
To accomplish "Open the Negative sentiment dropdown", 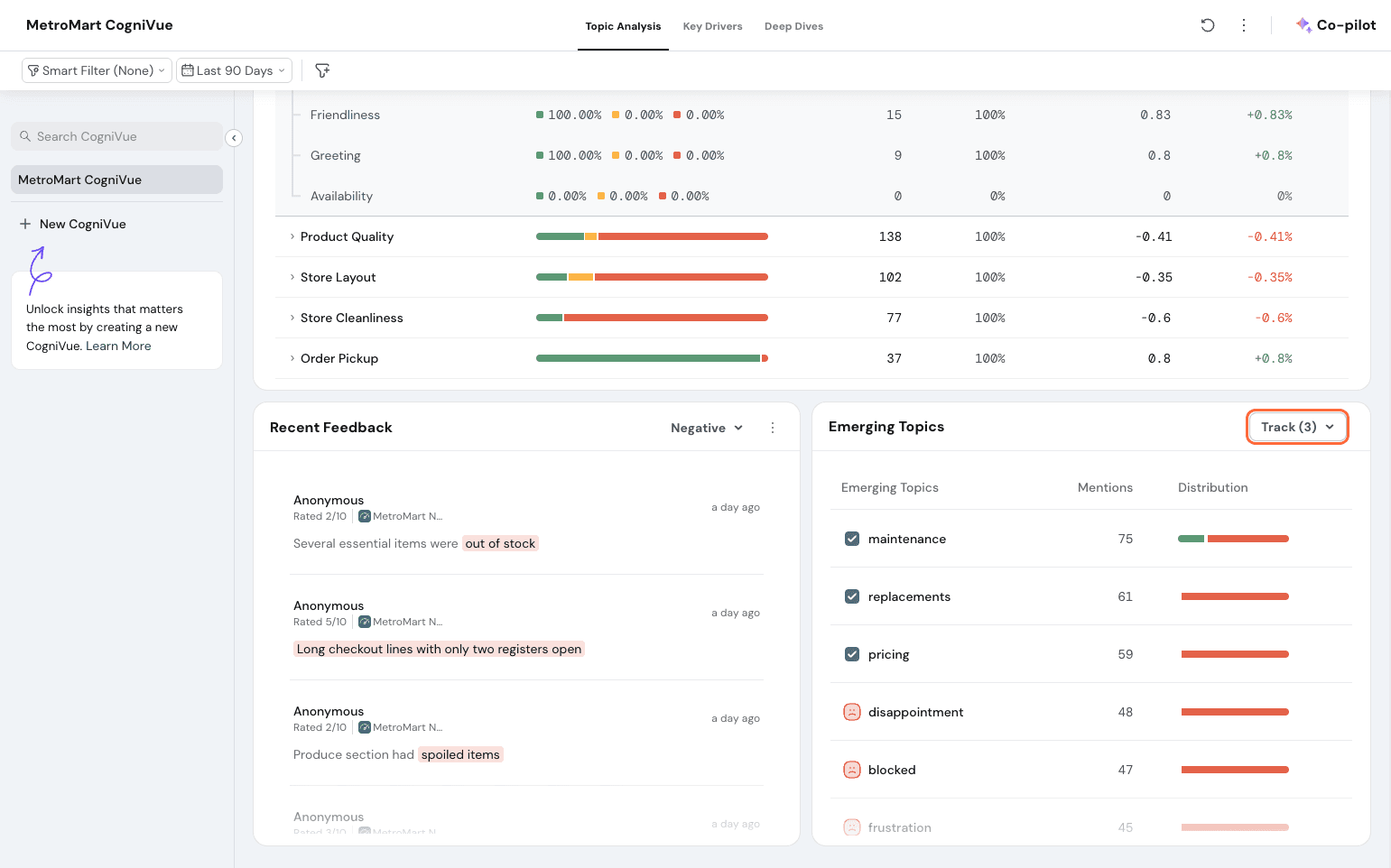I will [707, 428].
